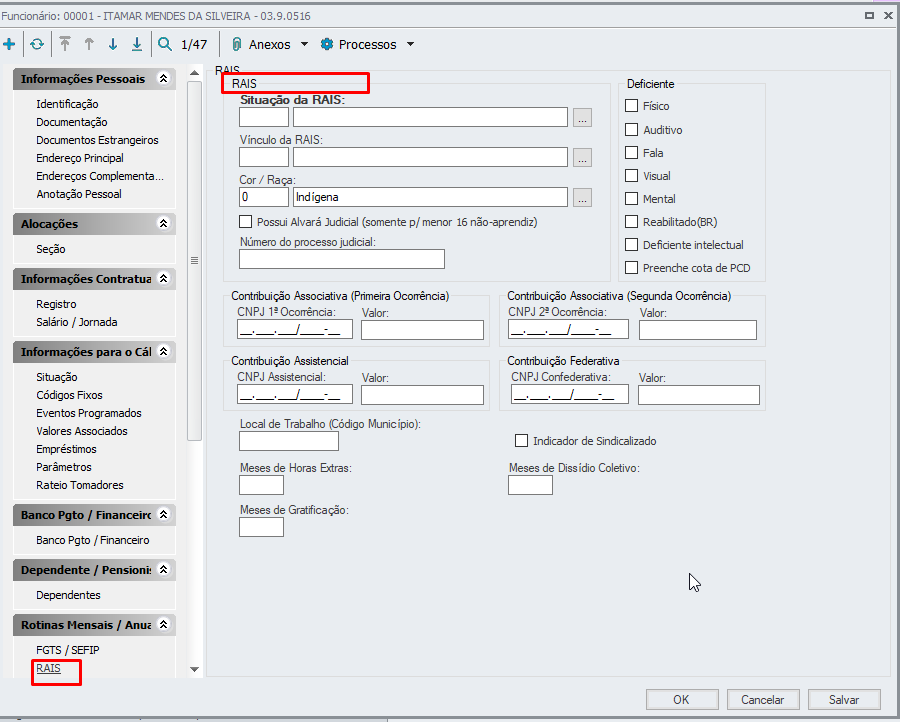This screenshot has height=722, width=900.
Task: Collapse Banco Pgto / Financeiro section
Action: (x=164, y=514)
